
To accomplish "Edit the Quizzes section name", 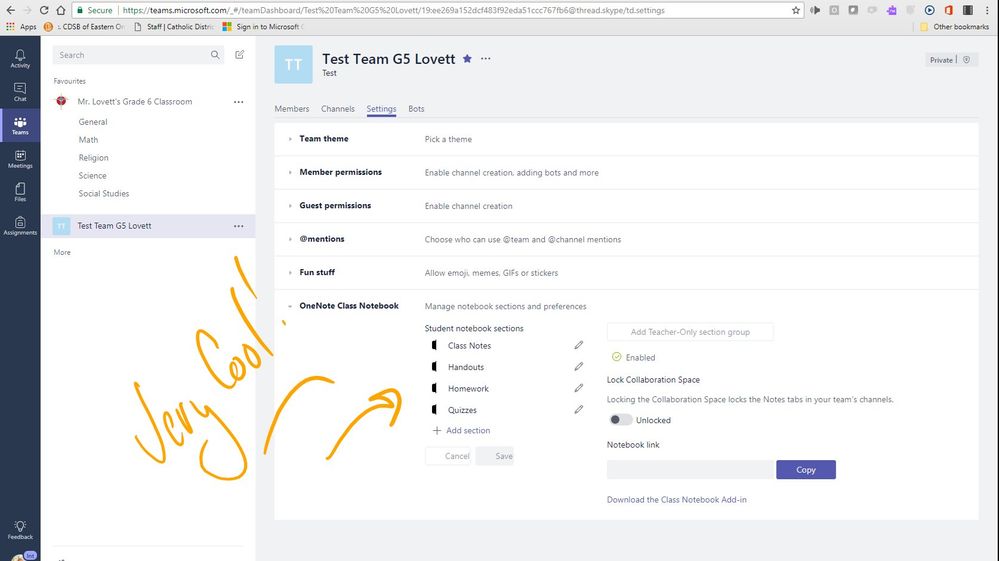I will click(x=579, y=409).
